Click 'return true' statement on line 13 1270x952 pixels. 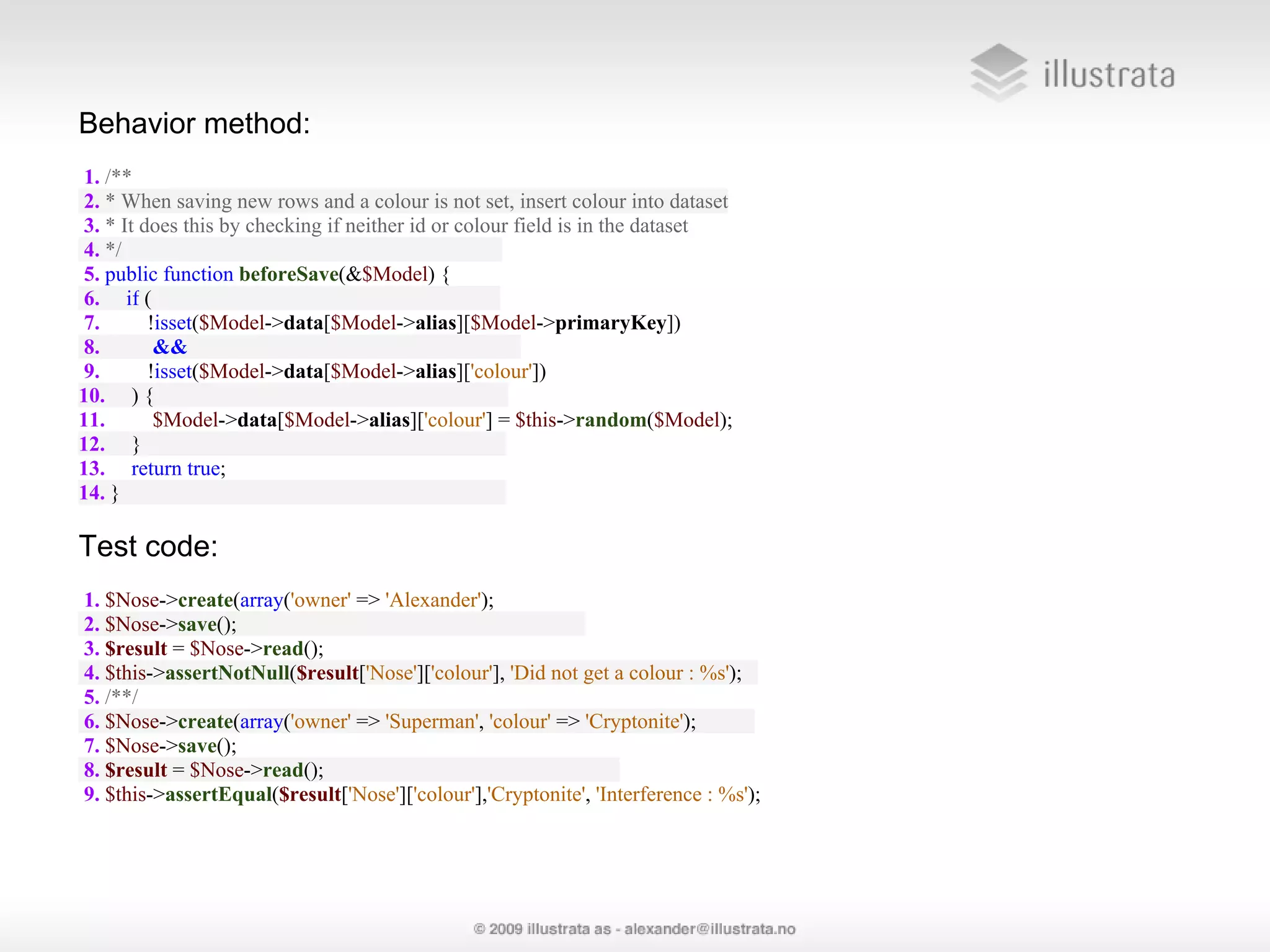pos(176,469)
